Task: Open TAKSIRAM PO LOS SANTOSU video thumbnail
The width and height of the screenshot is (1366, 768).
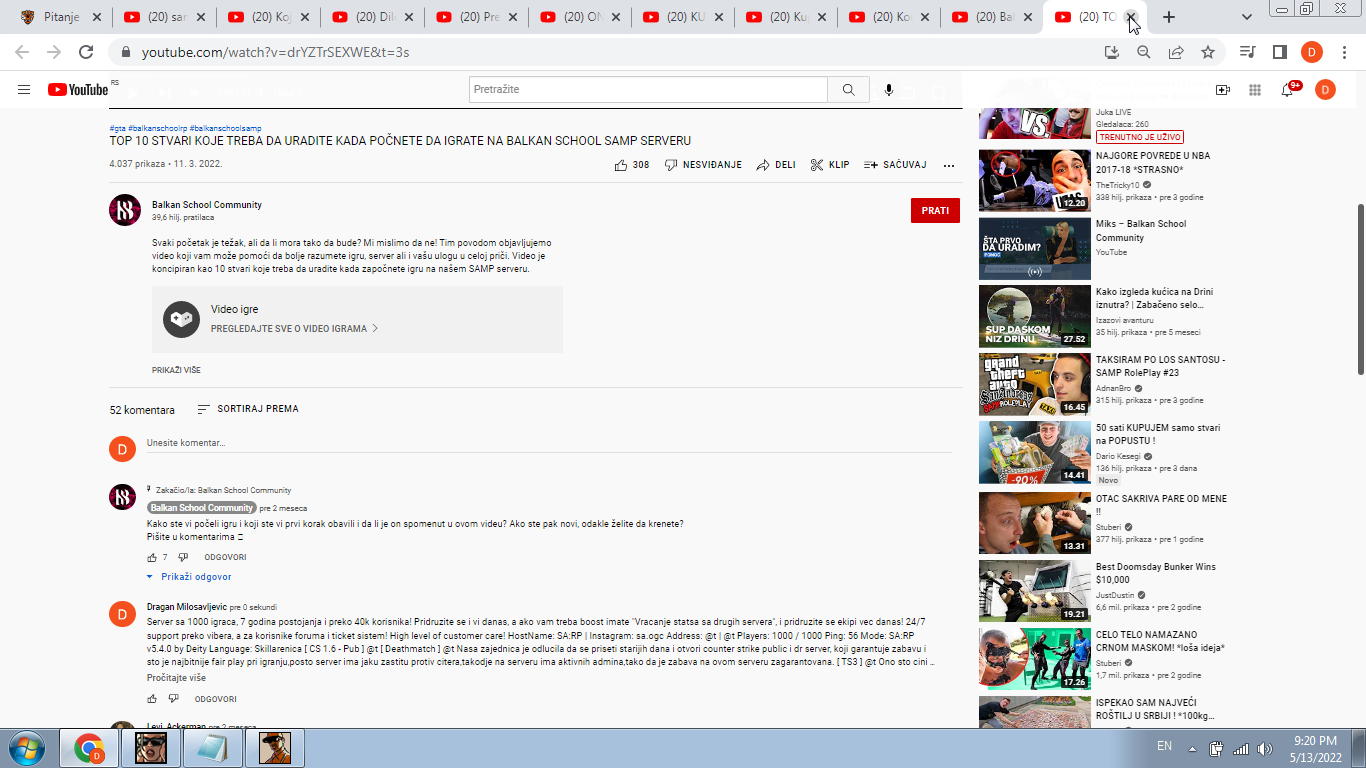Action: click(x=1034, y=384)
